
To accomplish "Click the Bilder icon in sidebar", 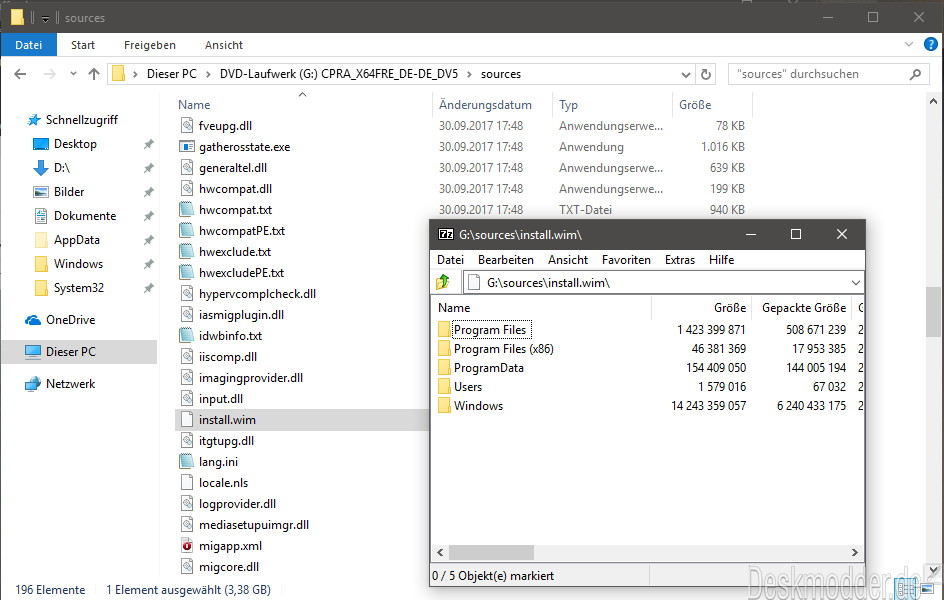I will click(x=40, y=192).
